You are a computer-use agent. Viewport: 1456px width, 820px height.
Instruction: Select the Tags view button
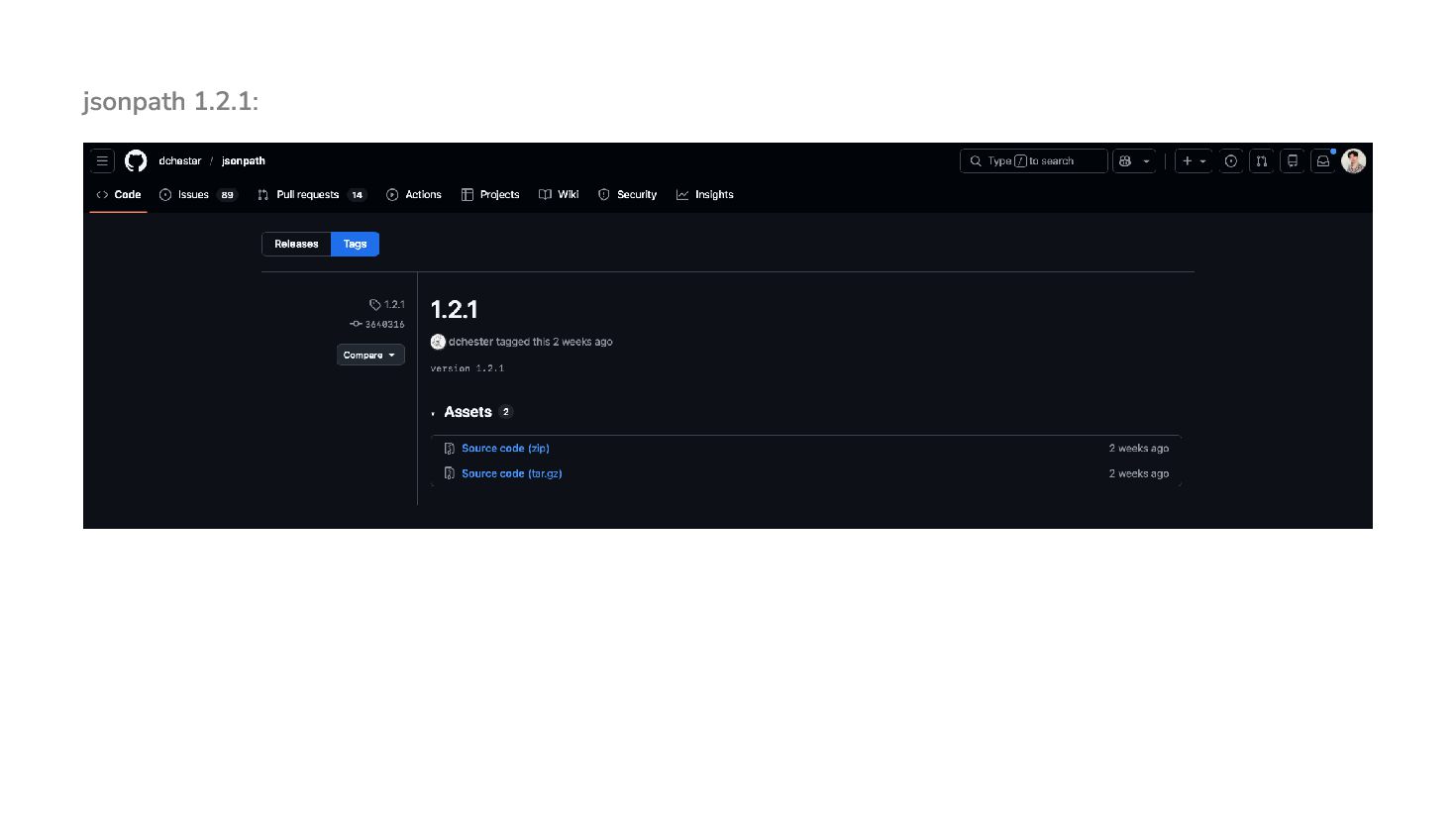pyautogui.click(x=355, y=244)
